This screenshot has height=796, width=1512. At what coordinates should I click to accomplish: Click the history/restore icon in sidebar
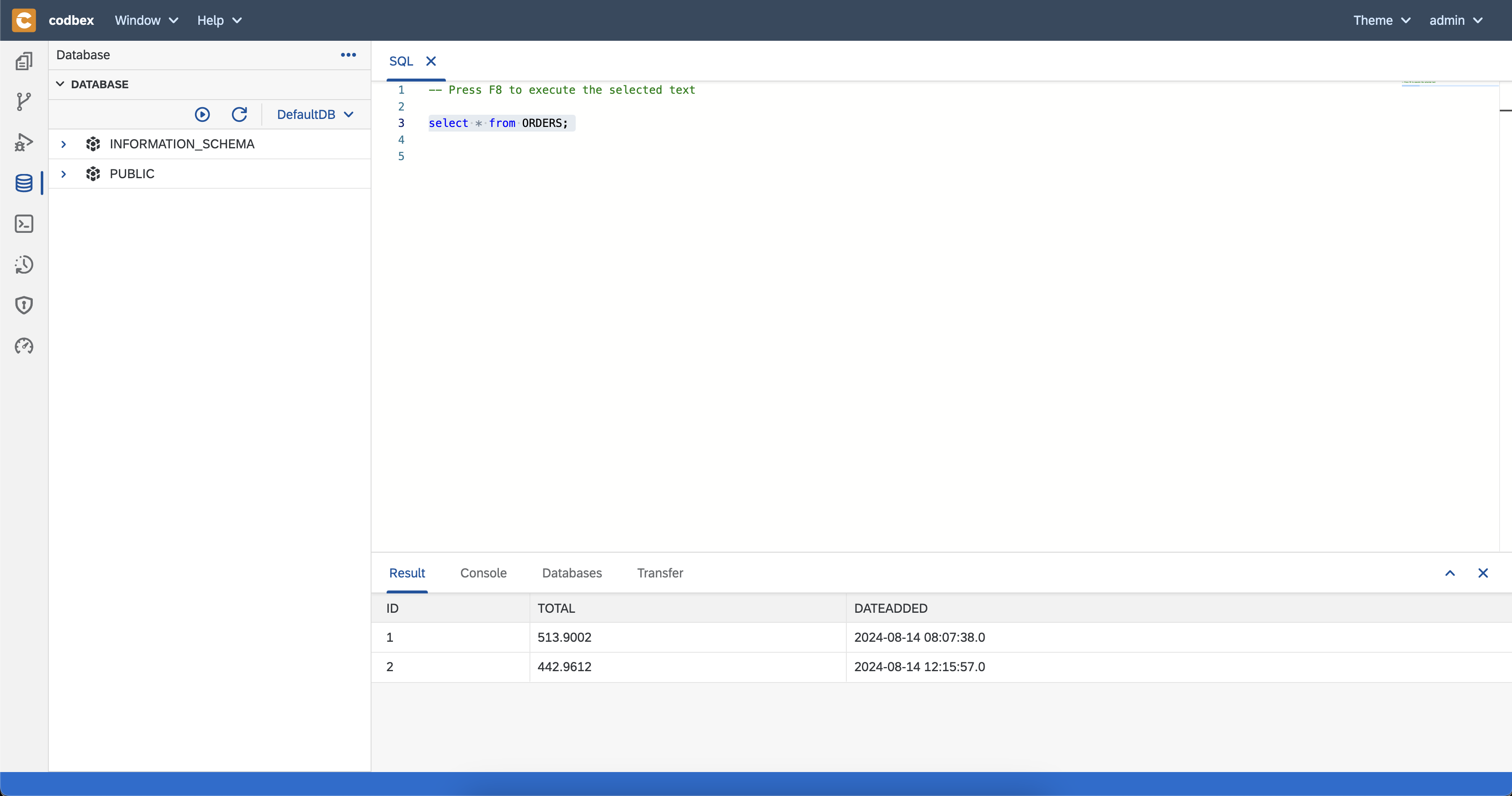pos(24,264)
